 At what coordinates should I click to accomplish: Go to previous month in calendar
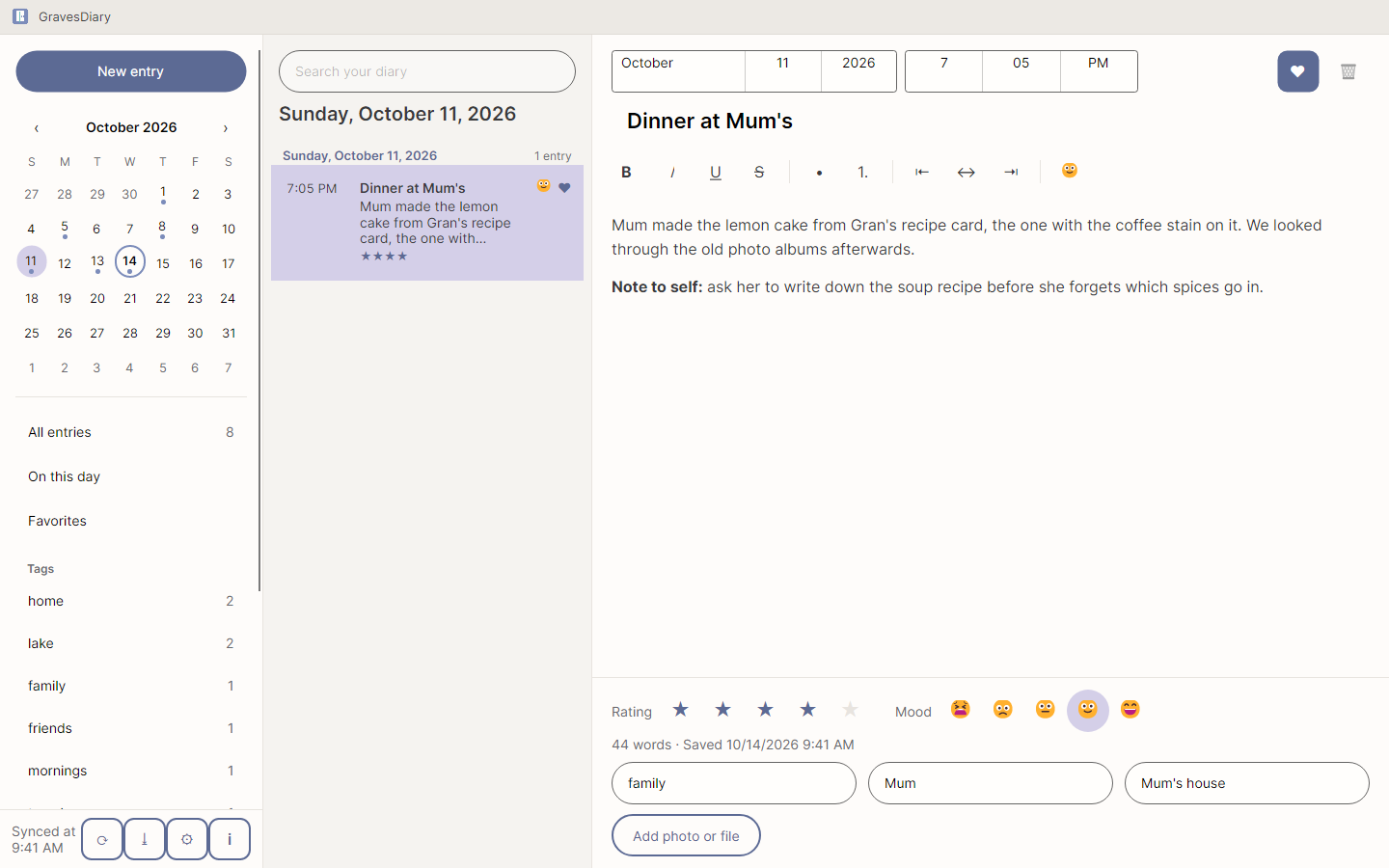37,127
